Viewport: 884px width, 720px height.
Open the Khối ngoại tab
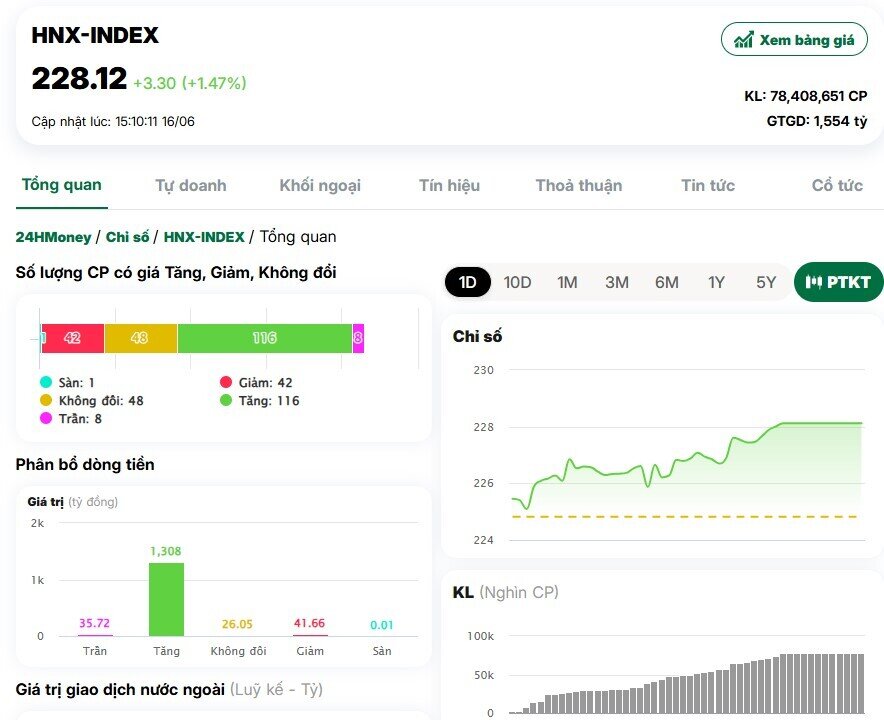tap(321, 185)
